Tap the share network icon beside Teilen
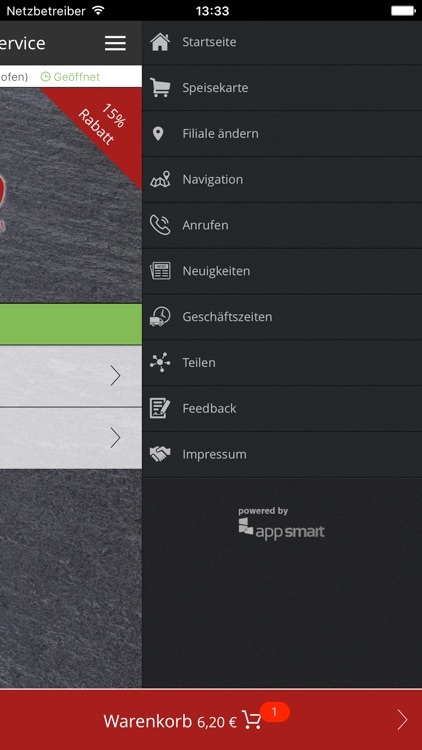The width and height of the screenshot is (422, 750). 160,362
